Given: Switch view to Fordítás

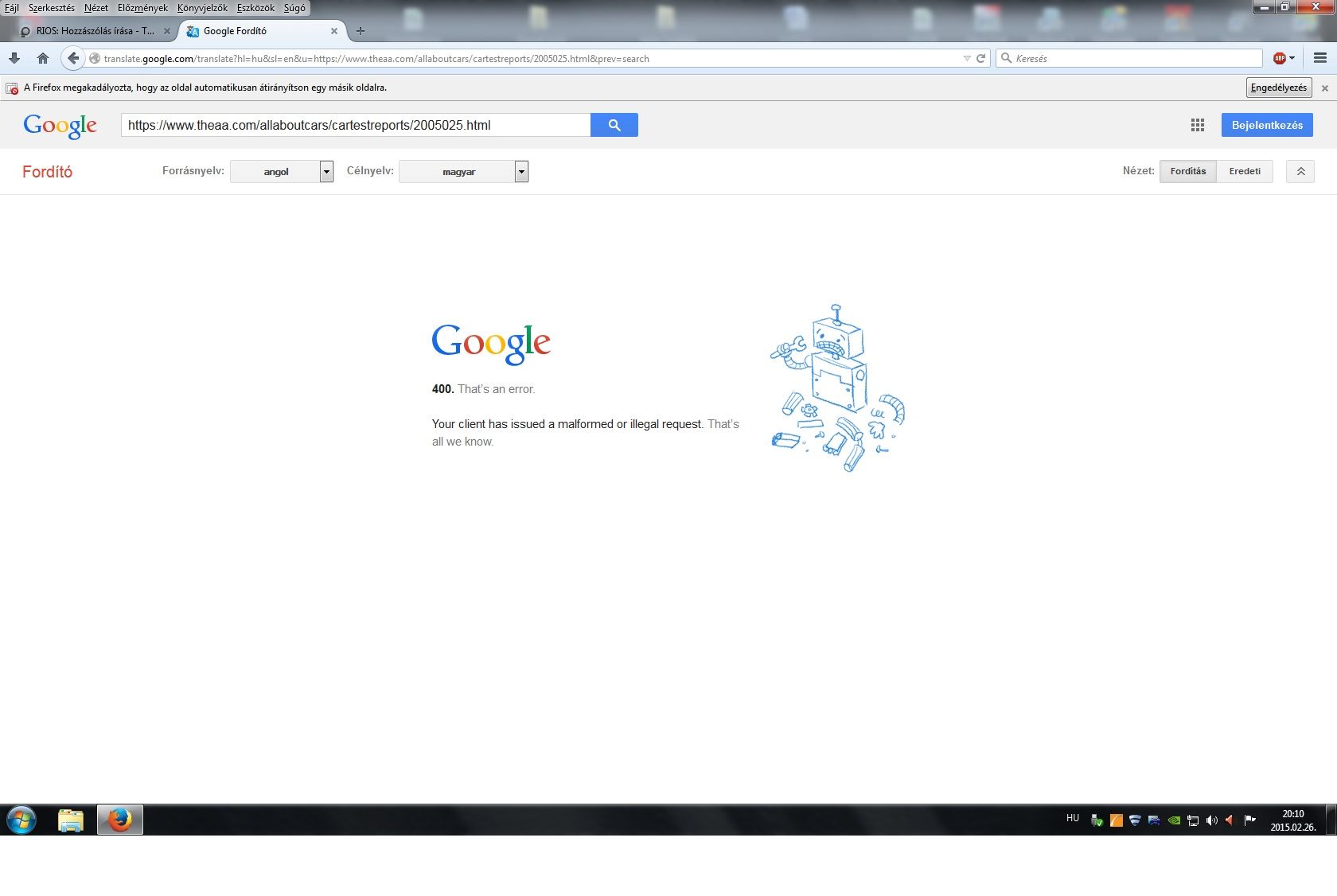Looking at the screenshot, I should tap(1188, 171).
